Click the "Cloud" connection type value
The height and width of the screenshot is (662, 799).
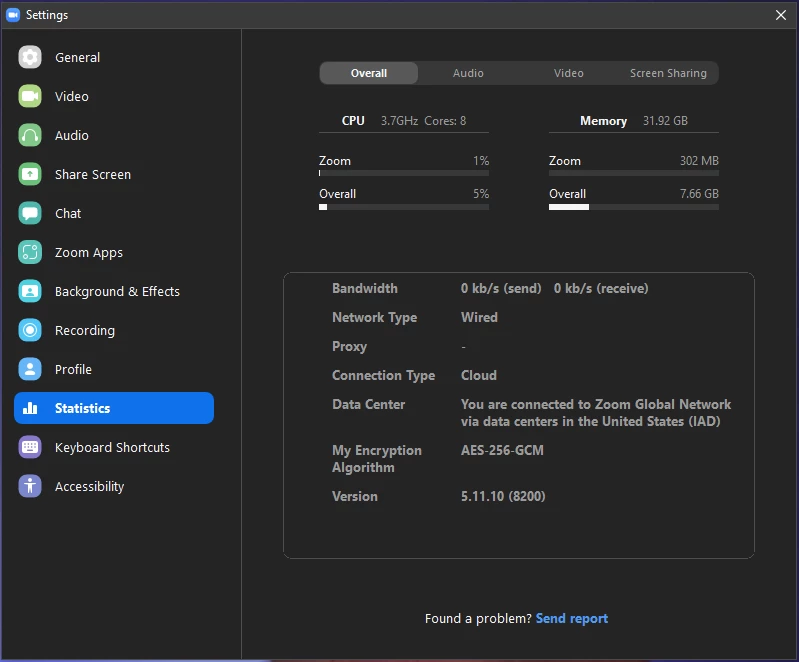click(478, 376)
